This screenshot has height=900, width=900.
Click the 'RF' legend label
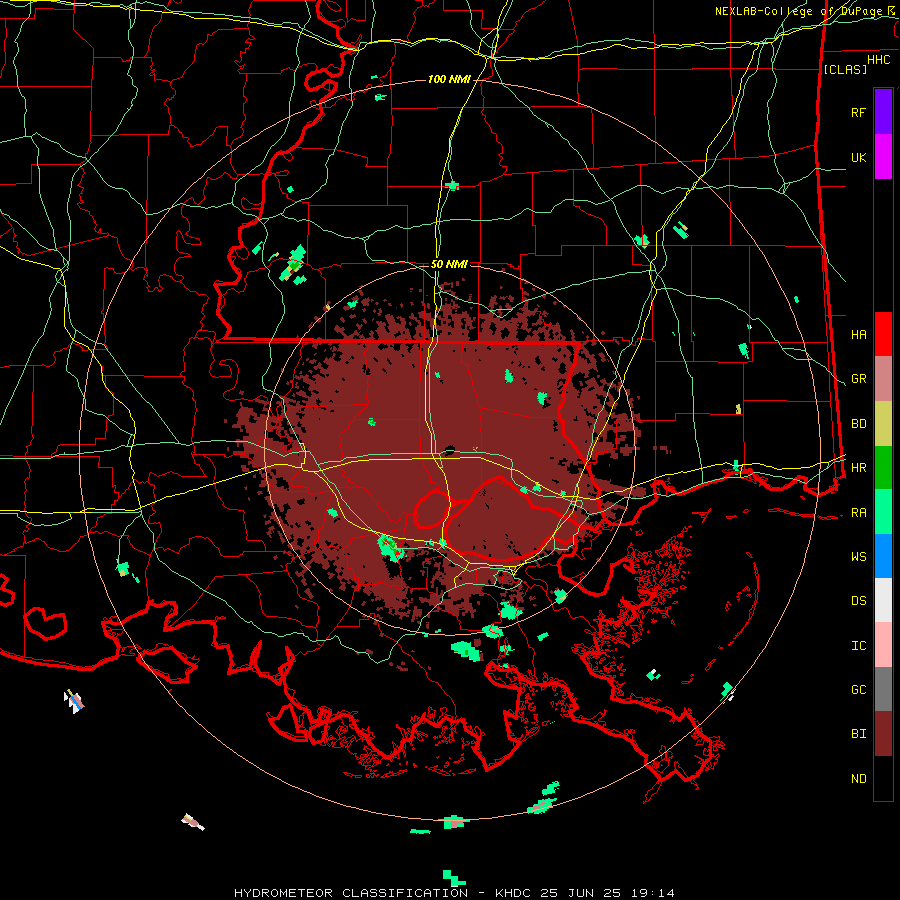click(x=858, y=112)
